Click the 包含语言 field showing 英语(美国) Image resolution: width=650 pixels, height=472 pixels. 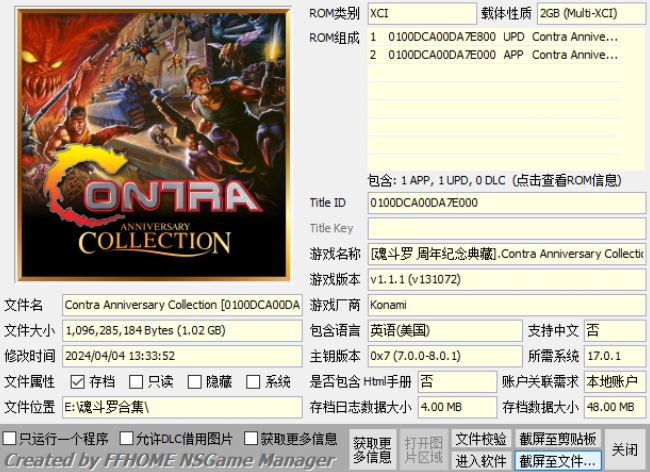click(445, 331)
